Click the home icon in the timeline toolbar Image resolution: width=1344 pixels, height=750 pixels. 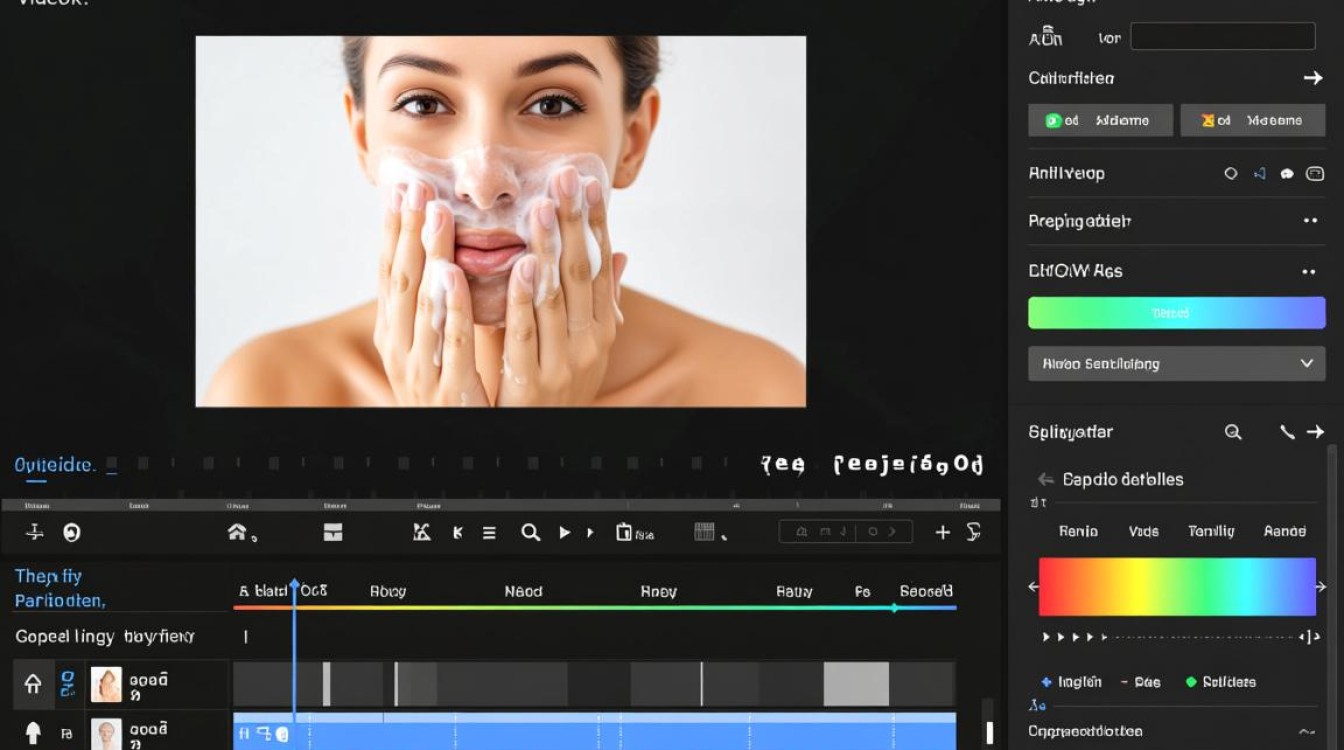237,532
